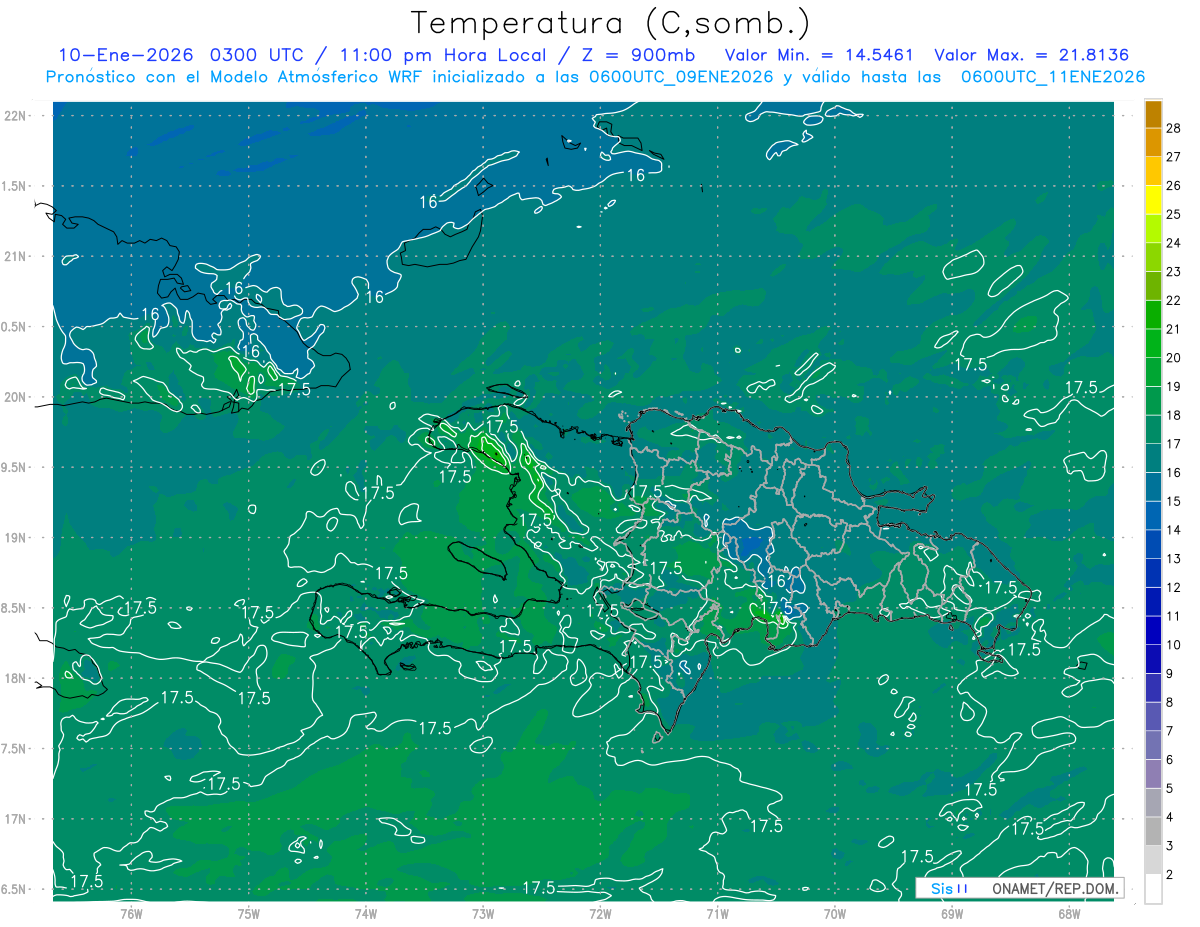Pick the yellow legend swatch between 25 and 26
The height and width of the screenshot is (927, 1200).
[1153, 200]
